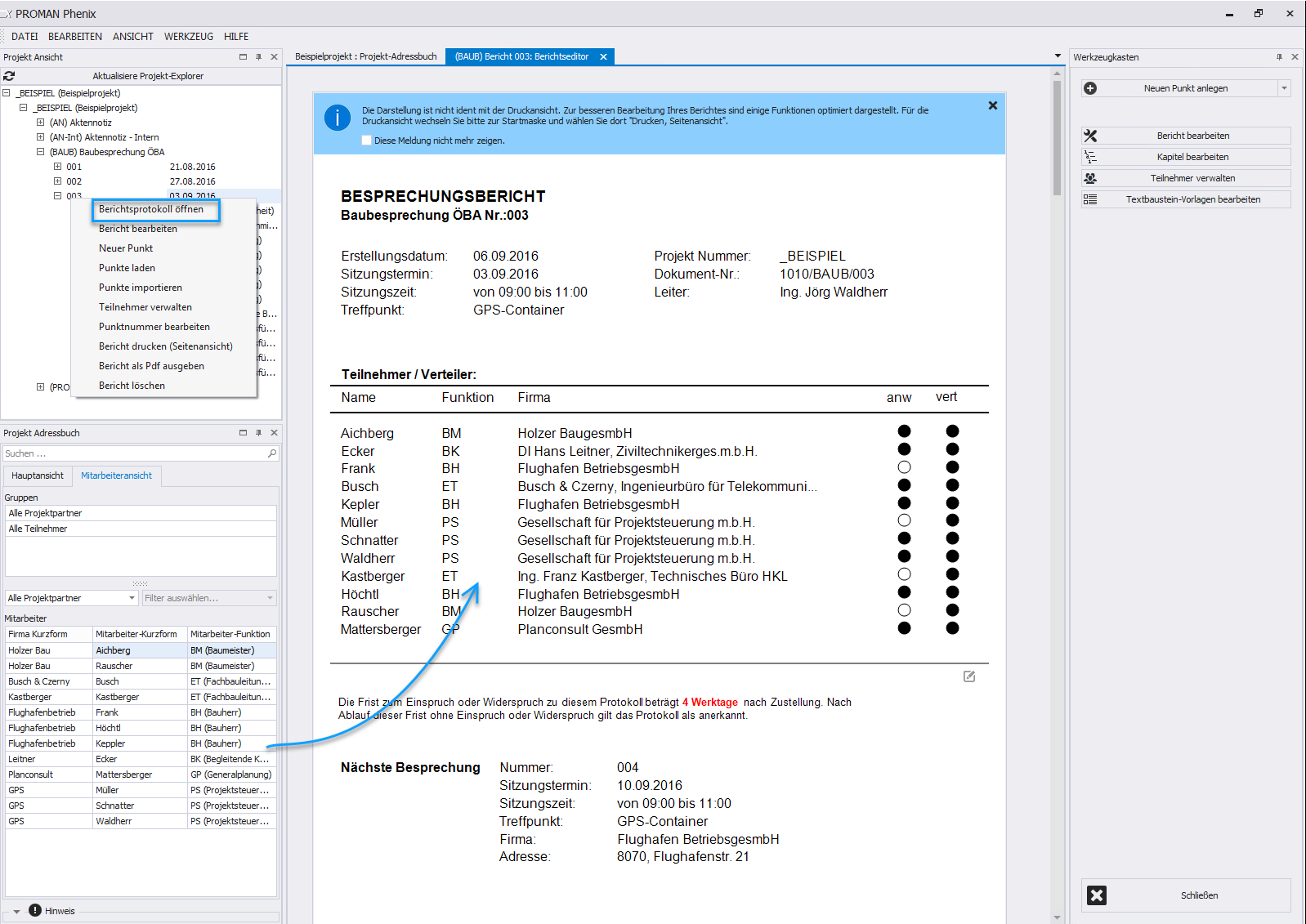Choose Bericht als Pdf ausgeben
This screenshot has height=924, width=1306.
click(151, 366)
